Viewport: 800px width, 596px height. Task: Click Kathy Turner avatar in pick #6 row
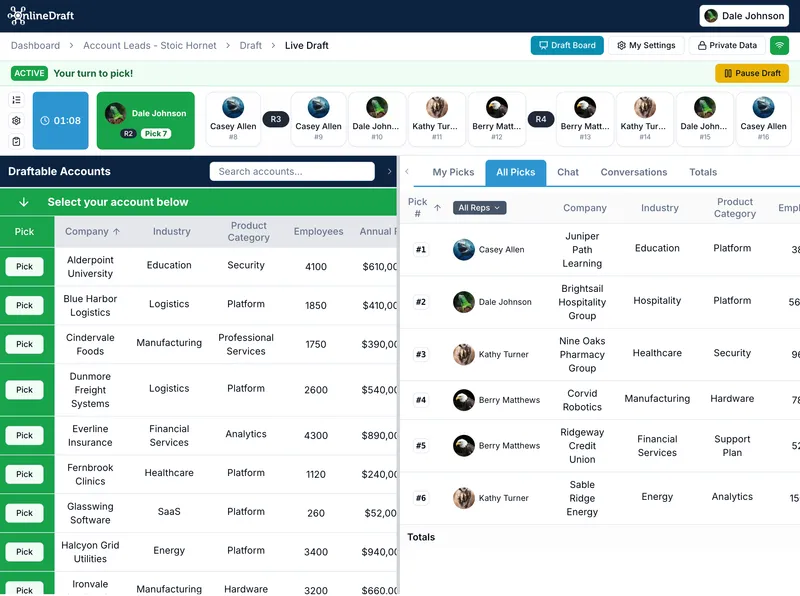tap(464, 498)
